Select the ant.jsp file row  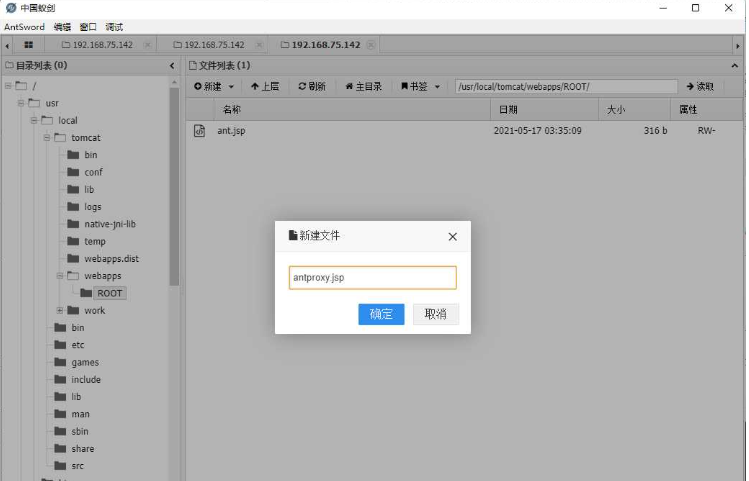pyautogui.click(x=464, y=130)
